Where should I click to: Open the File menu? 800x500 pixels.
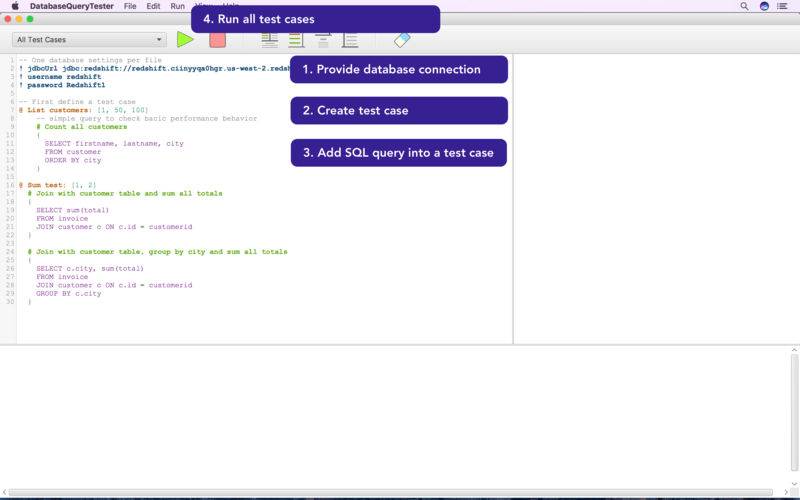coord(130,6)
